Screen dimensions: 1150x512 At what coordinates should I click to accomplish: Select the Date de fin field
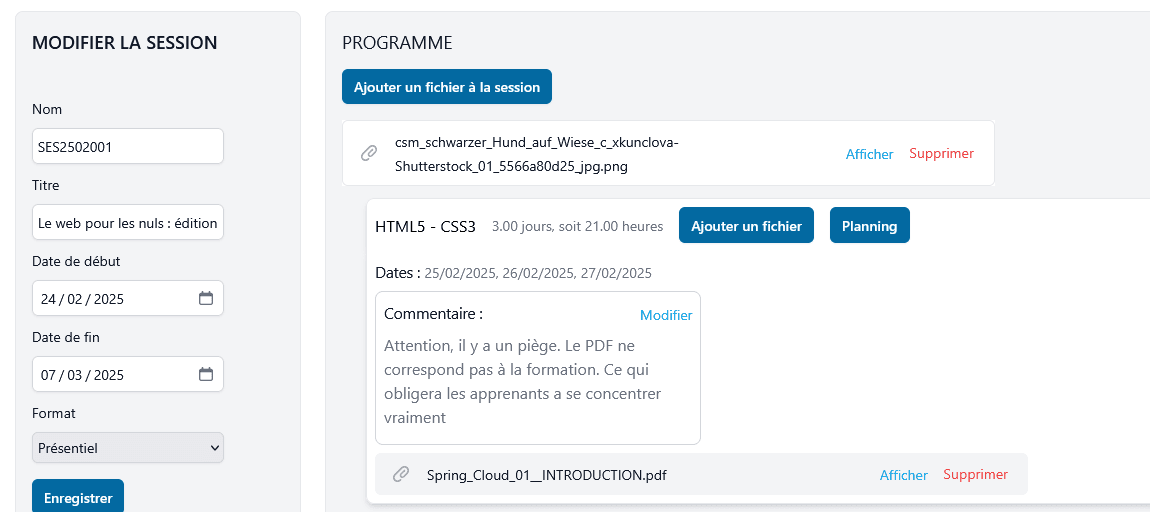click(x=110, y=374)
